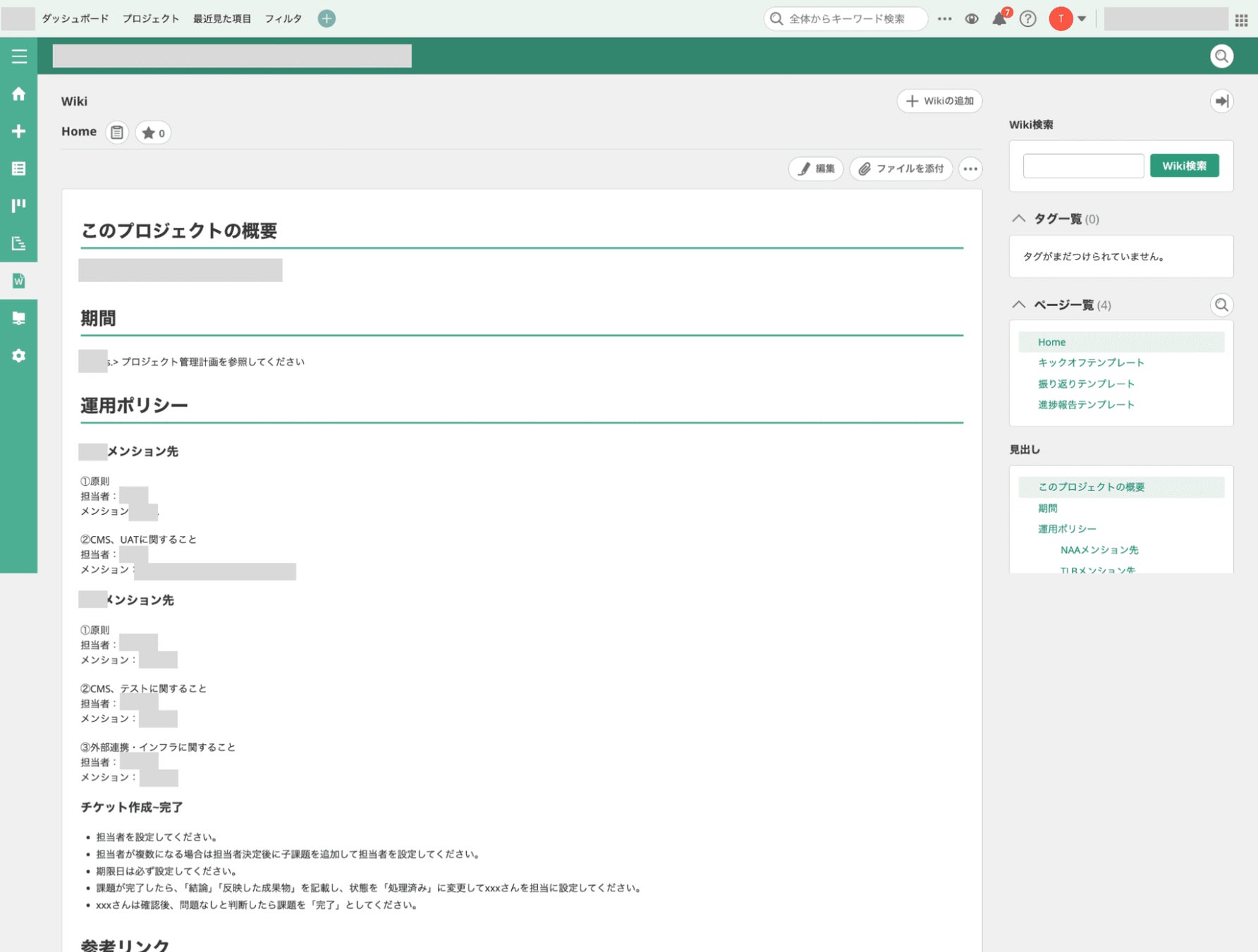
Task: Click ファイルを添付 button
Action: coord(901,169)
